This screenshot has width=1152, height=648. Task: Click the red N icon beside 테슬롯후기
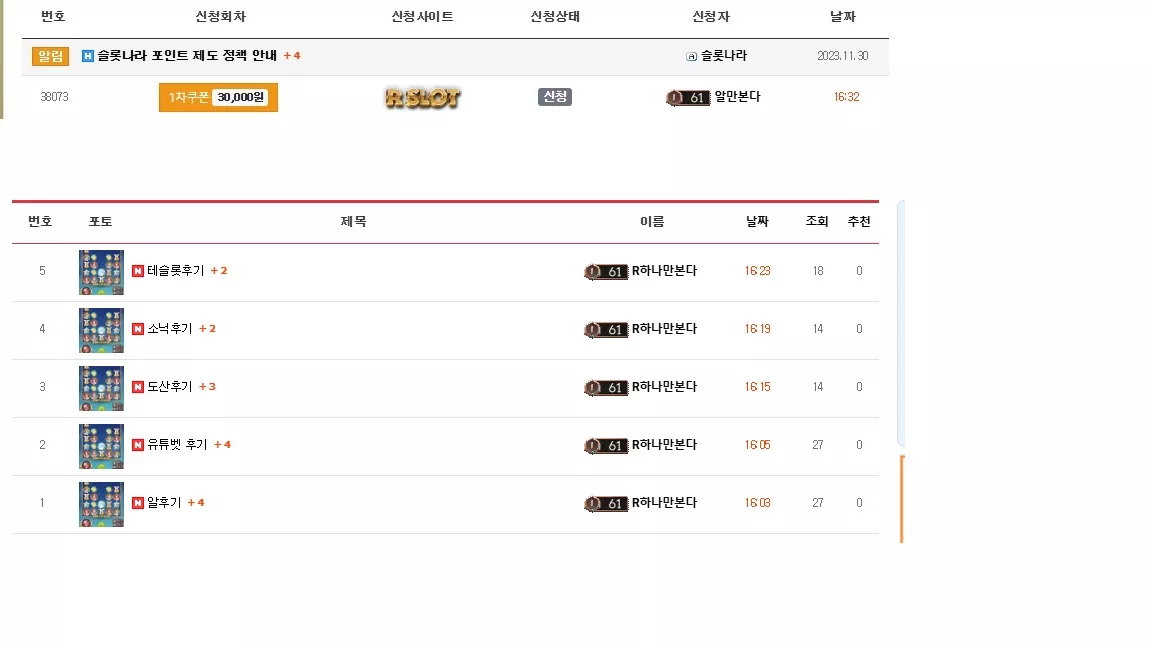click(137, 271)
